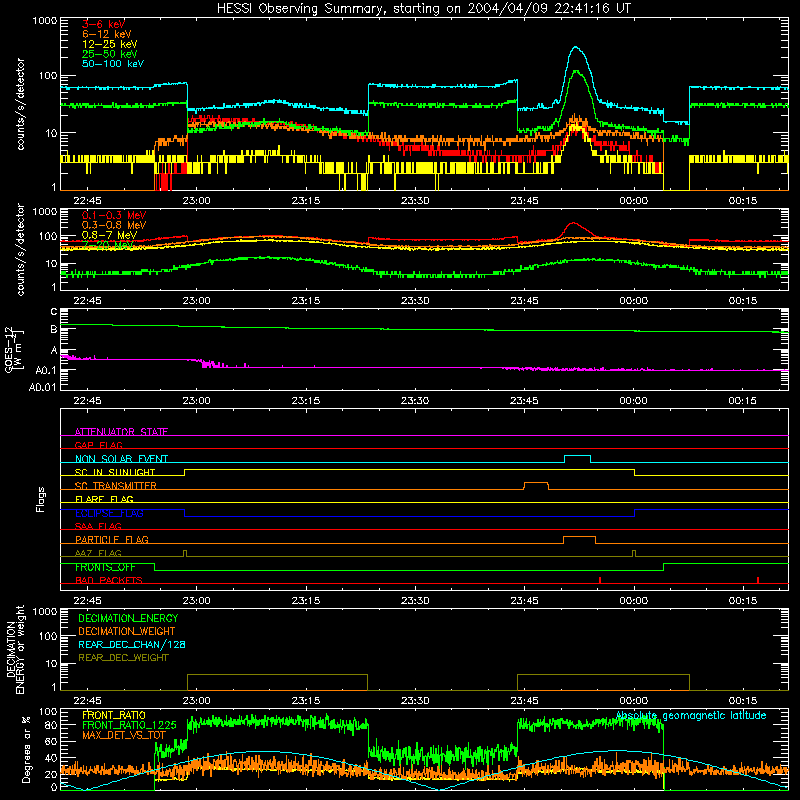Click the FRONT_RATIO_1225 legend label

pos(129,725)
